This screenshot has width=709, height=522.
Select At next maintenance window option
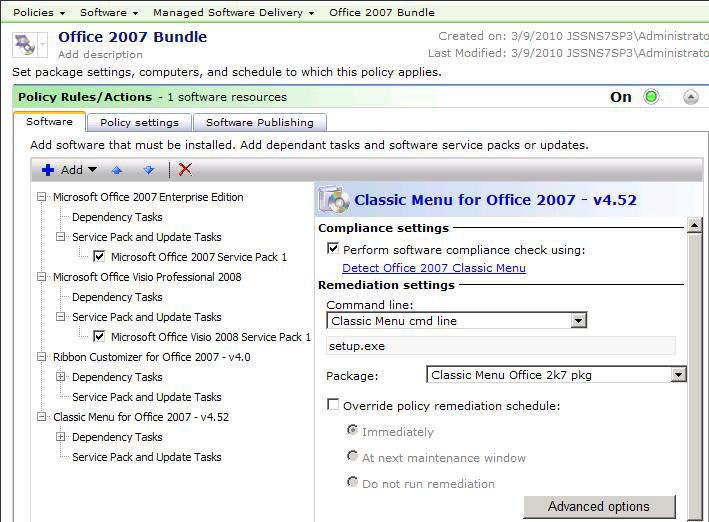click(352, 456)
